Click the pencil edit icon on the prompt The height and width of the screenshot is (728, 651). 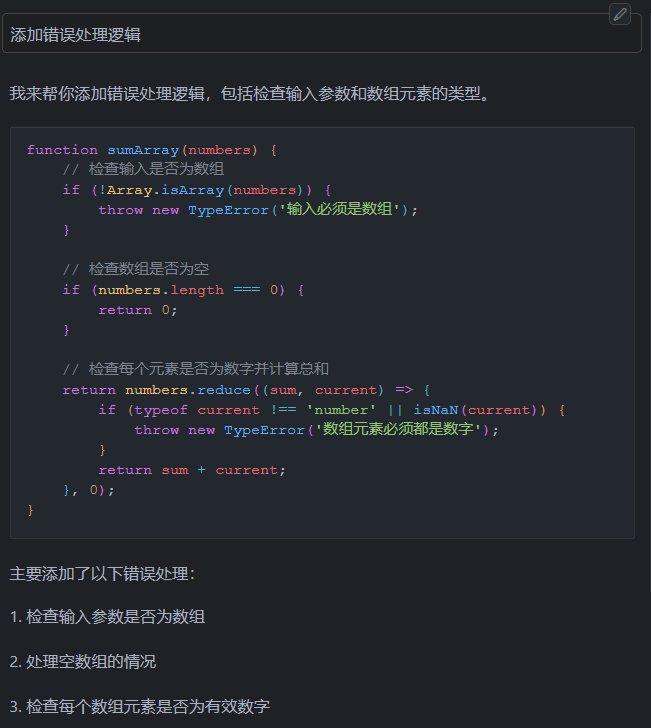coord(619,14)
